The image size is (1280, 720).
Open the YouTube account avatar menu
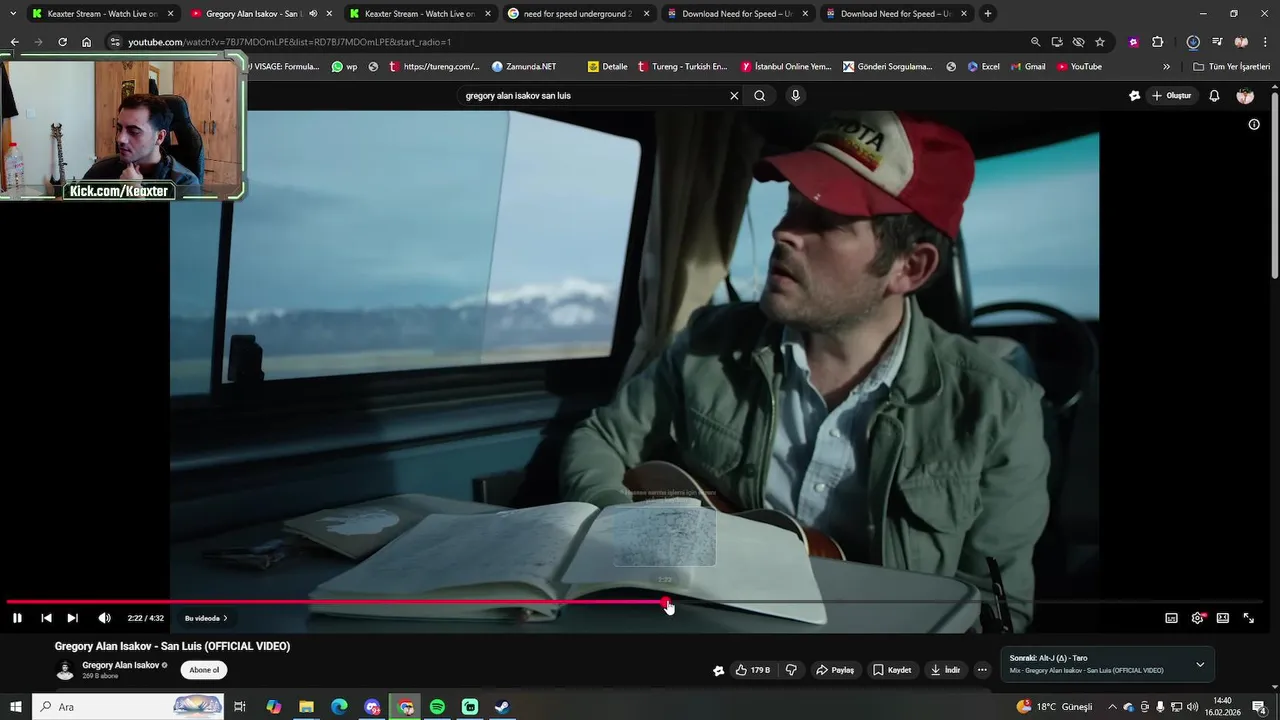point(1245,96)
